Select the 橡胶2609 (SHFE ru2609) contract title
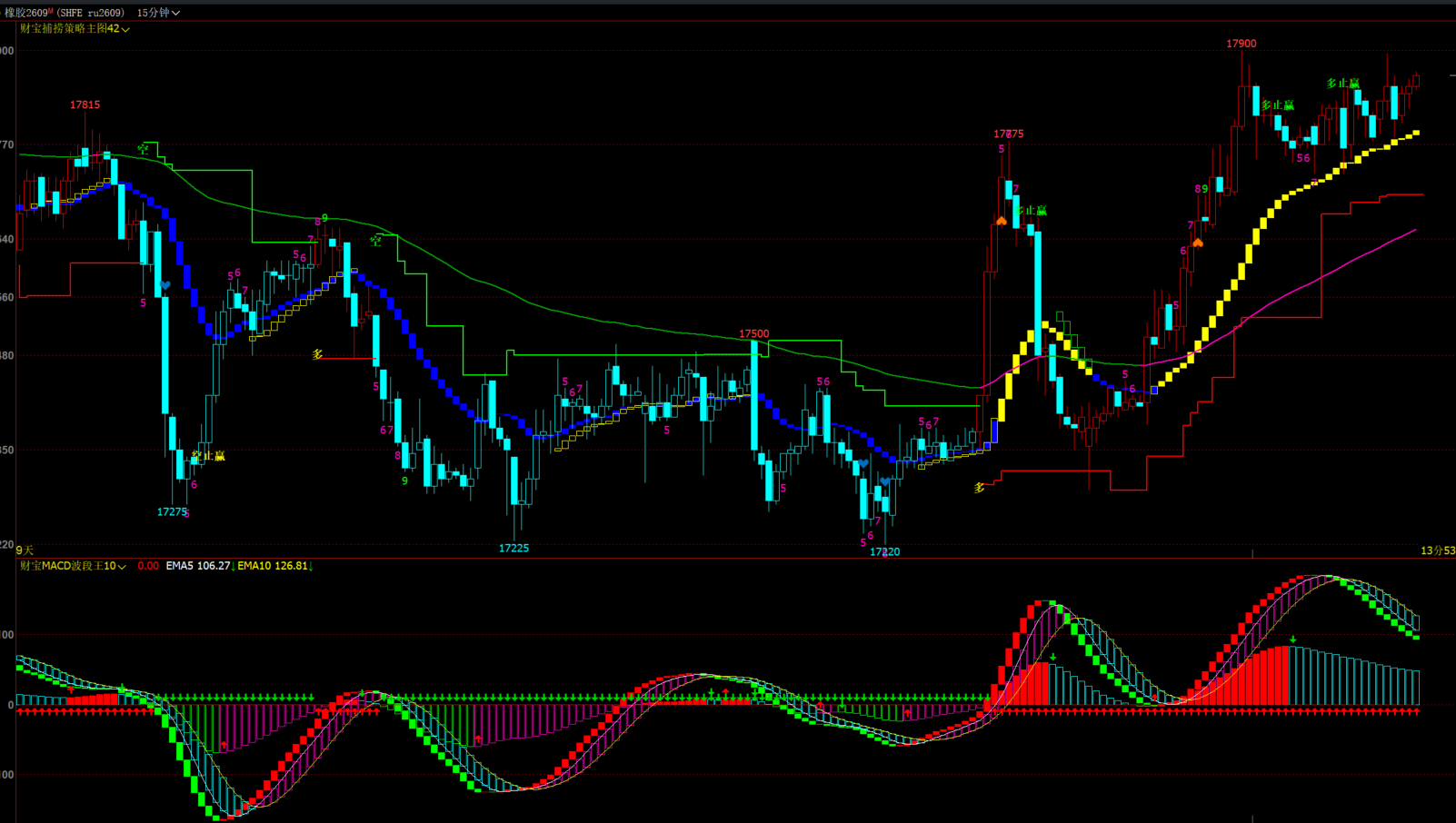This screenshot has height=823, width=1456. pyautogui.click(x=65, y=13)
